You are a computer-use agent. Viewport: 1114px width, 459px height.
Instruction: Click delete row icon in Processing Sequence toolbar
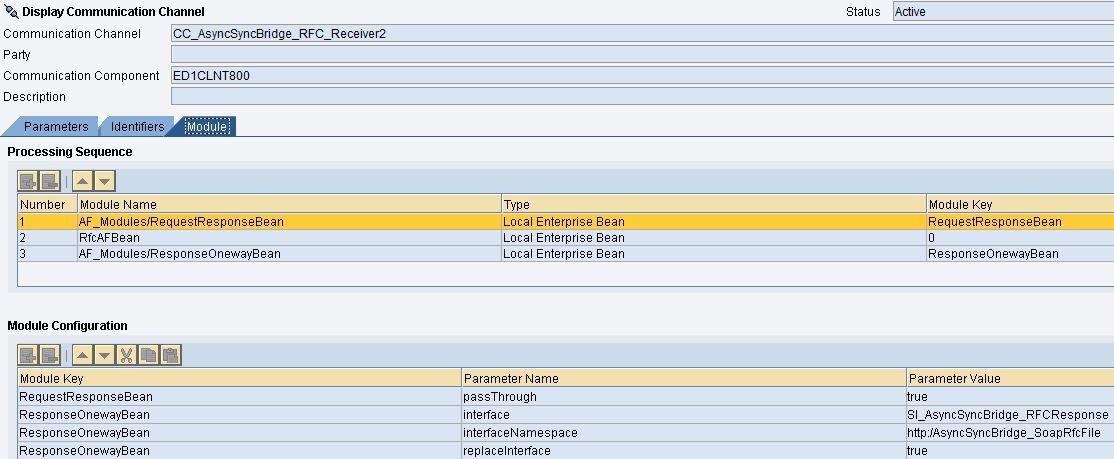pos(50,181)
